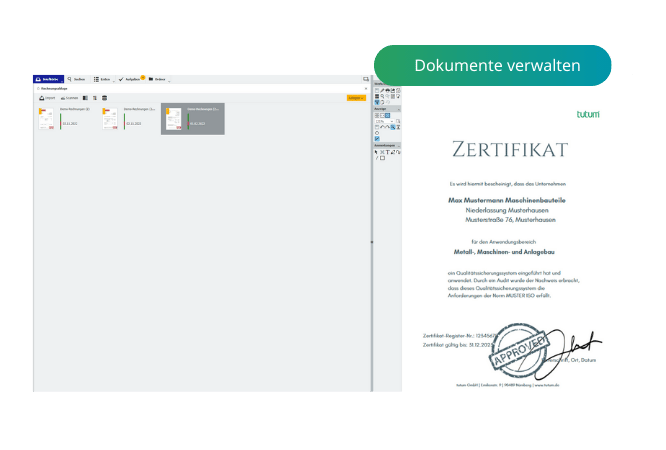Click the magnifier search icon in the viewer toolbar
The image size is (666, 450).
click(382, 96)
